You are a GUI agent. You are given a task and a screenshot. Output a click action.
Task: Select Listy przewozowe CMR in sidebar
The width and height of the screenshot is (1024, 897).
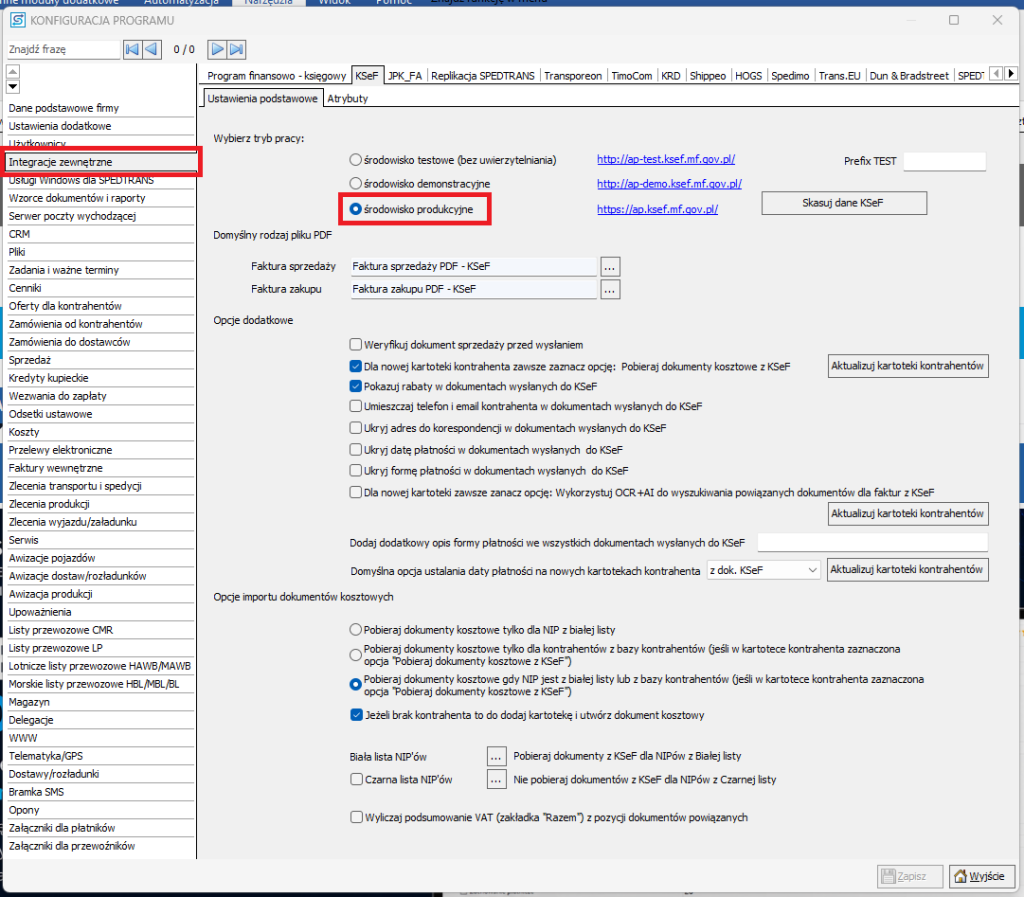pos(101,630)
